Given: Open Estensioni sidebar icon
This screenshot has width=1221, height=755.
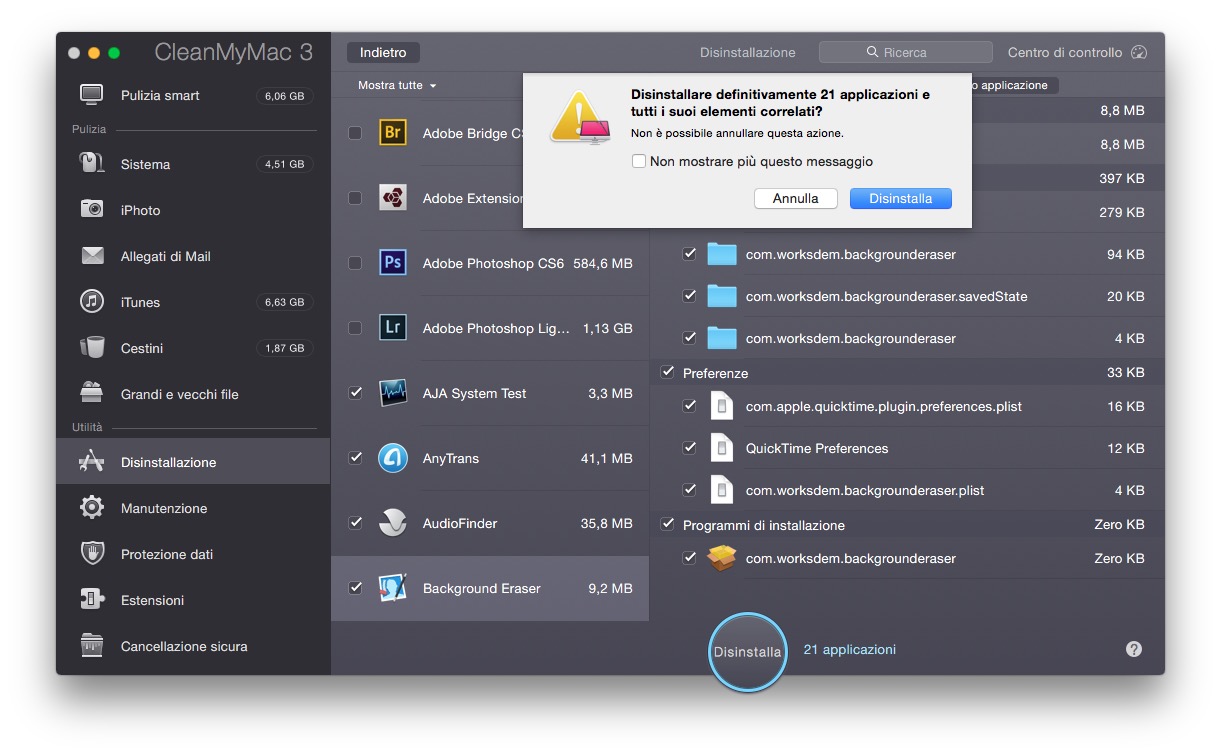Looking at the screenshot, I should coord(92,599).
